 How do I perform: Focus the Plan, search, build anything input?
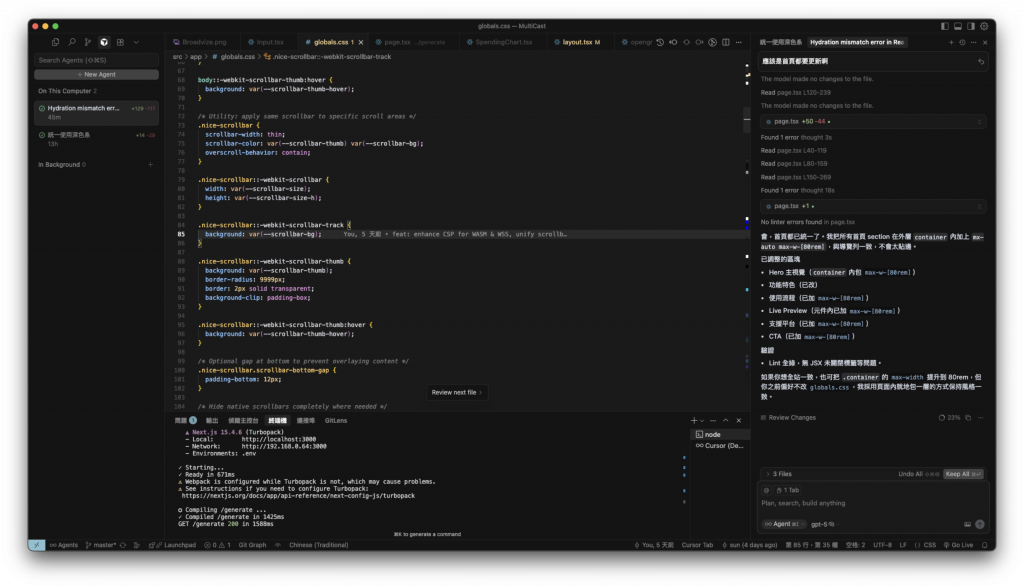tap(872, 503)
